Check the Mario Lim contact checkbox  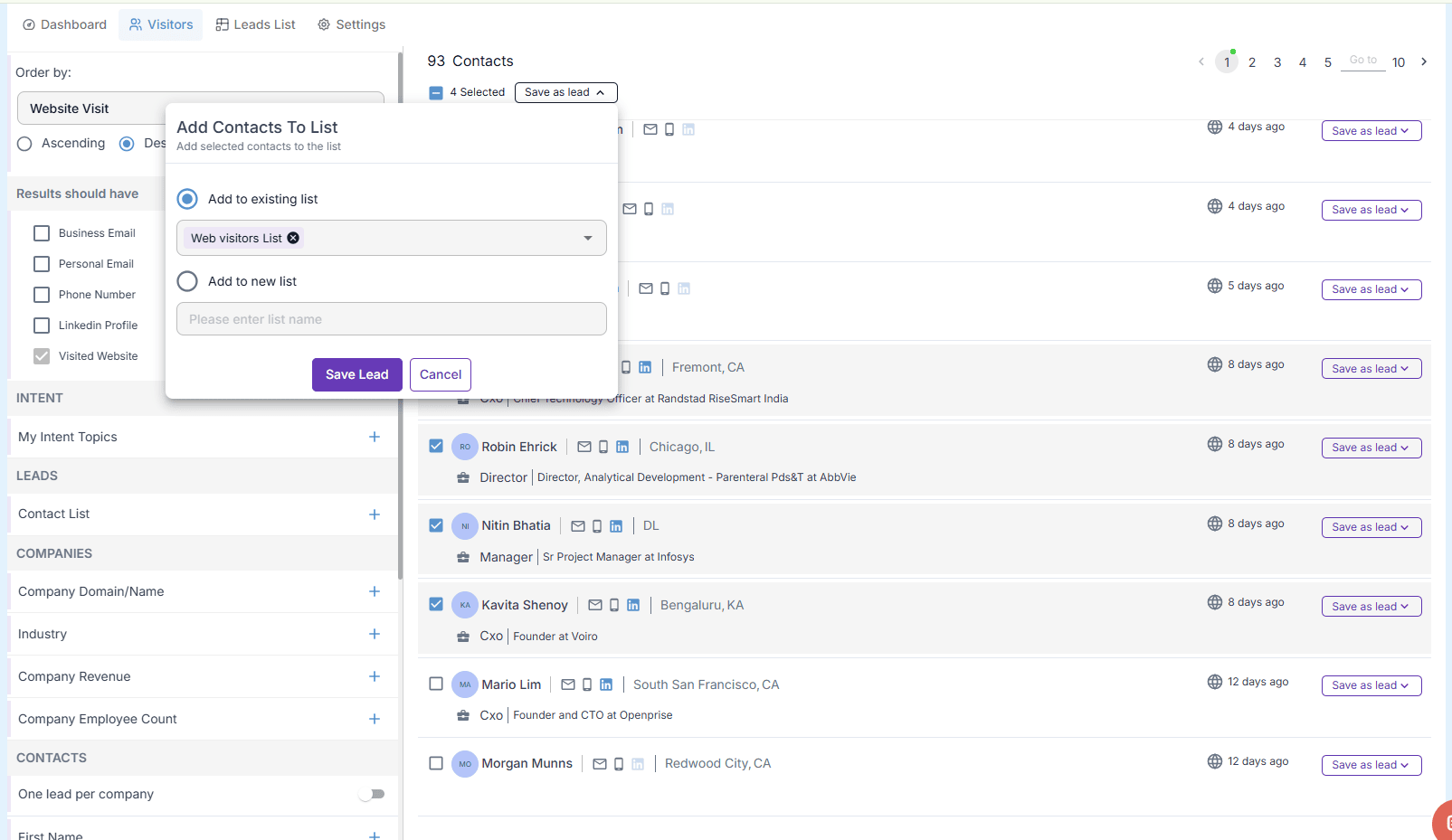point(436,684)
